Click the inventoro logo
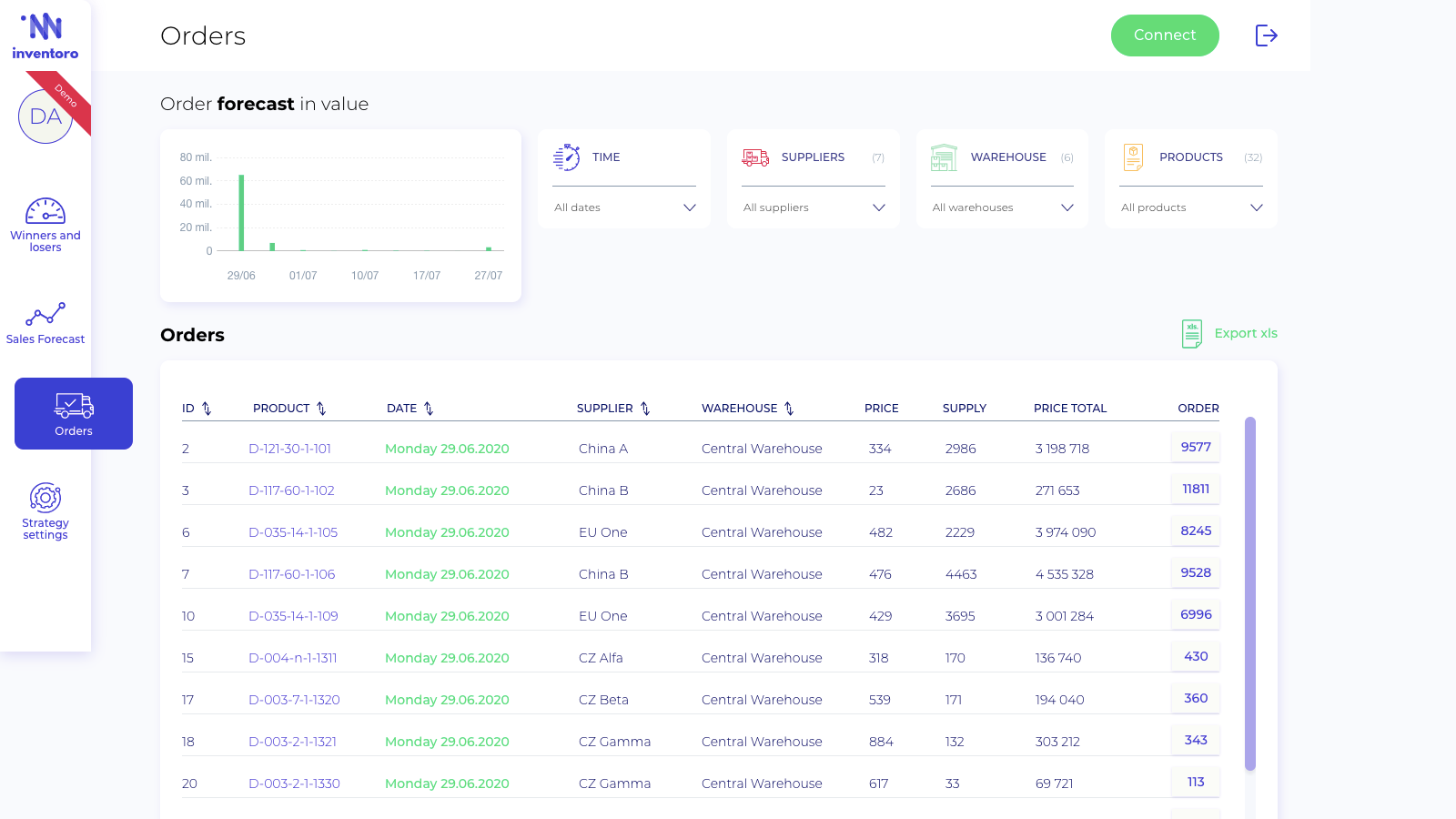 (45, 36)
